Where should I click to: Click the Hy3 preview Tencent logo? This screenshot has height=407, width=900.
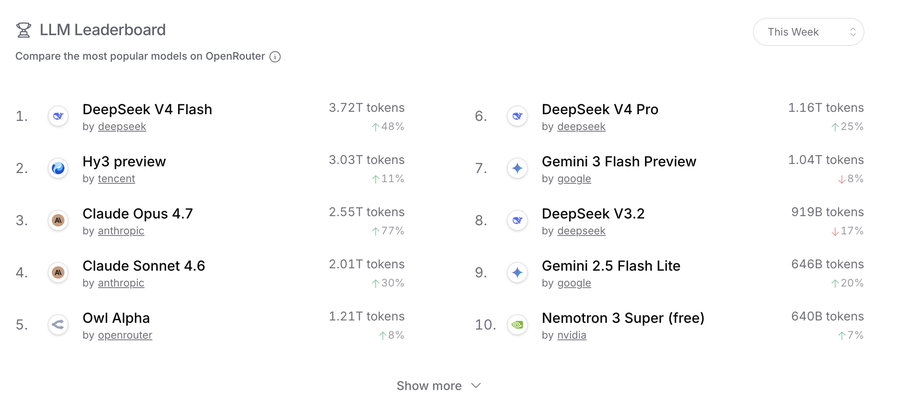click(x=58, y=169)
